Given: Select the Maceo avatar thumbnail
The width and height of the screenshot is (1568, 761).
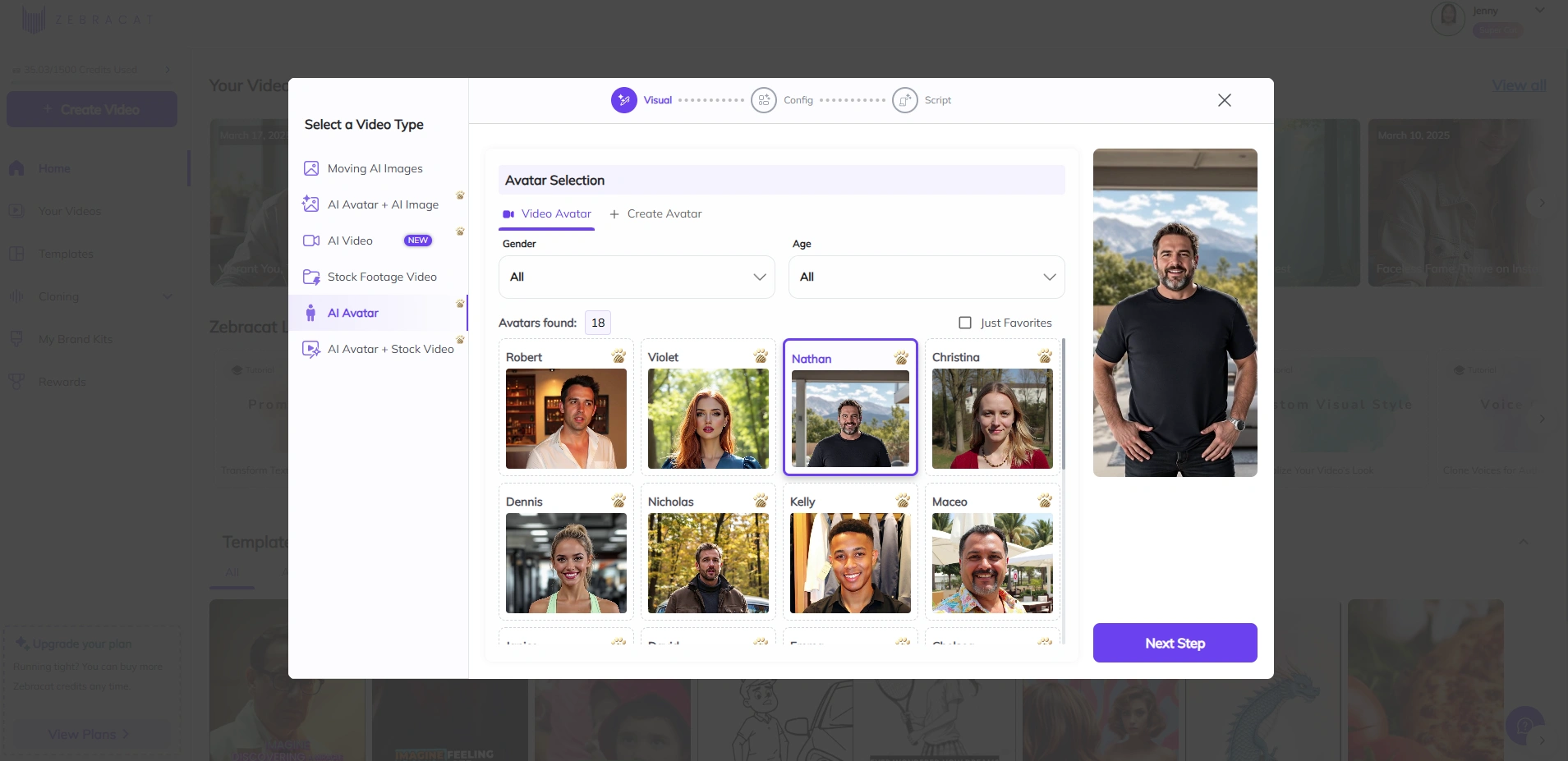Looking at the screenshot, I should pyautogui.click(x=992, y=563).
